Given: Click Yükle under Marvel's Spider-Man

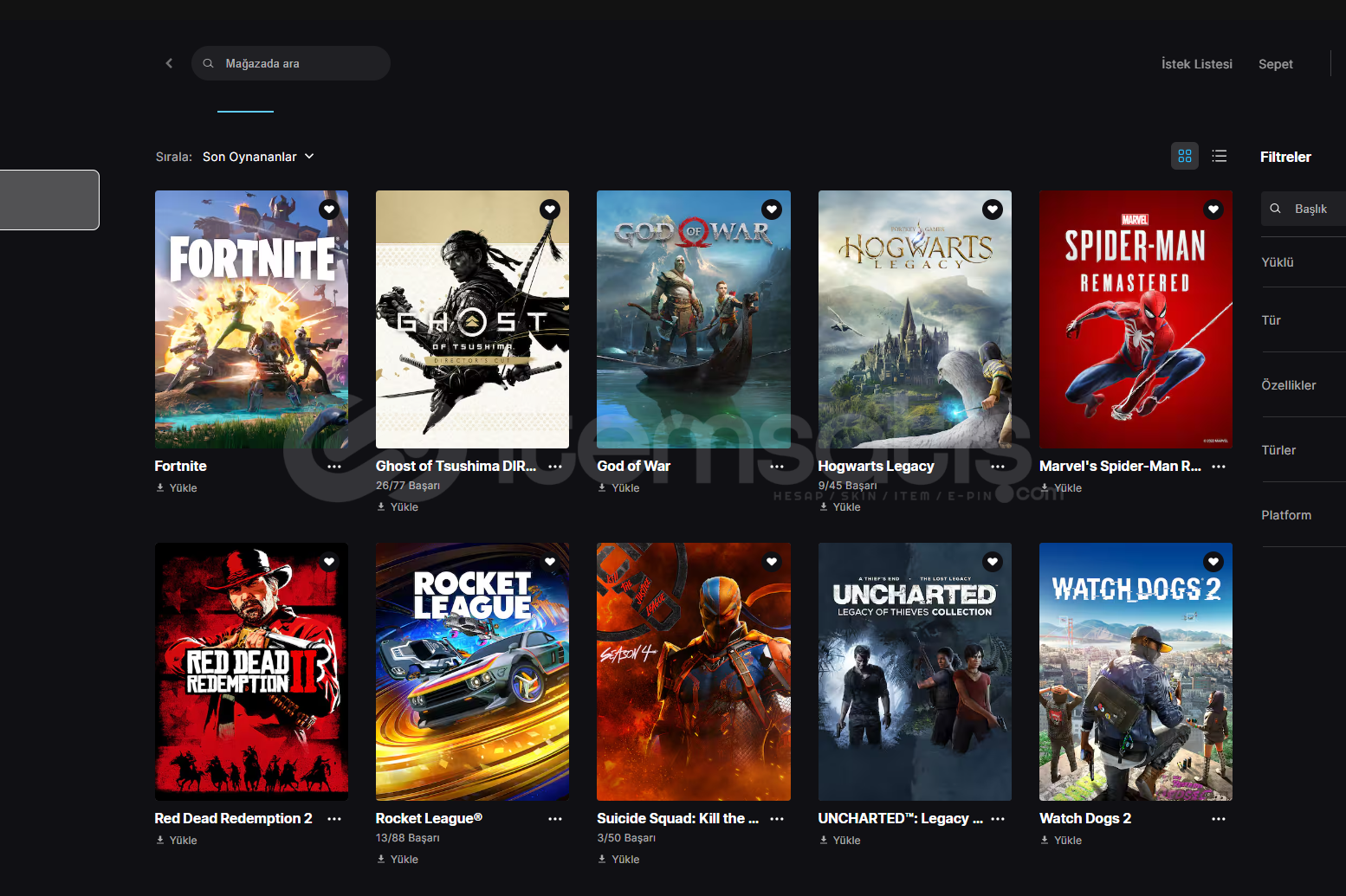Looking at the screenshot, I should pos(1061,488).
